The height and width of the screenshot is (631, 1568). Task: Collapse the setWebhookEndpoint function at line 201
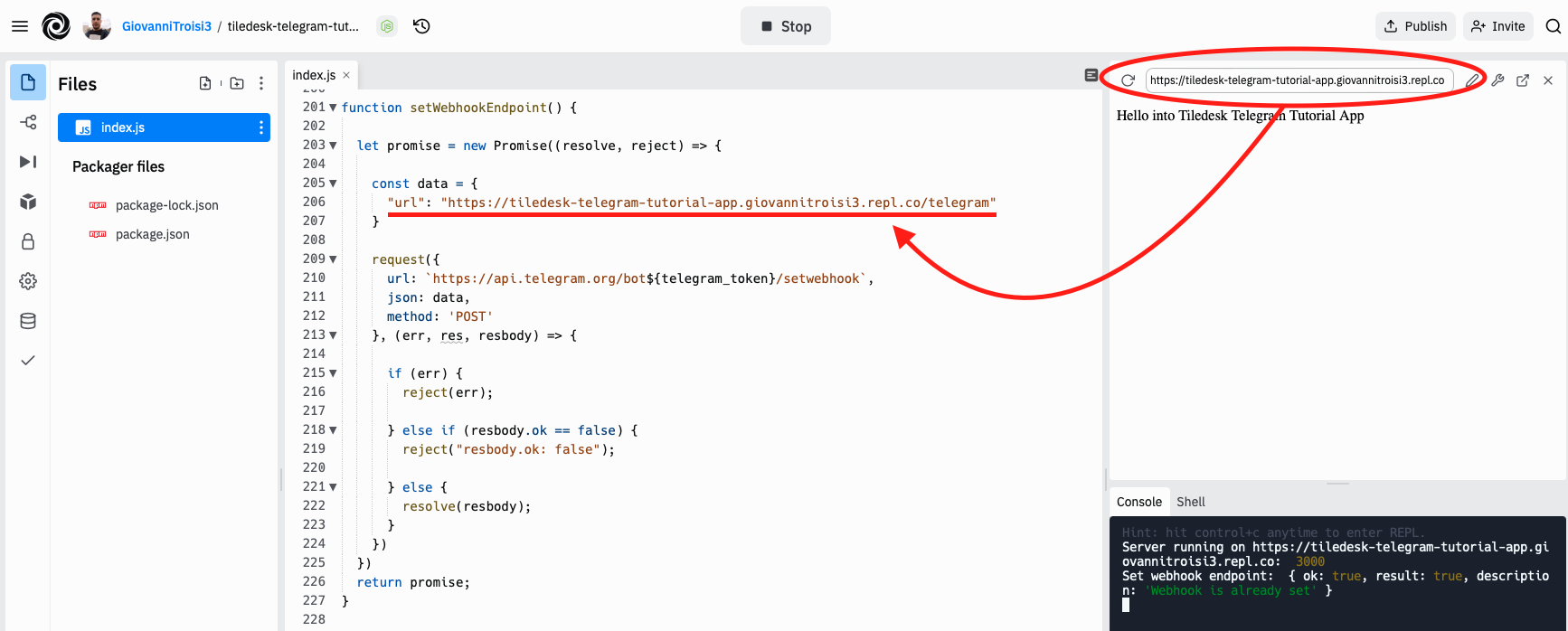333,108
